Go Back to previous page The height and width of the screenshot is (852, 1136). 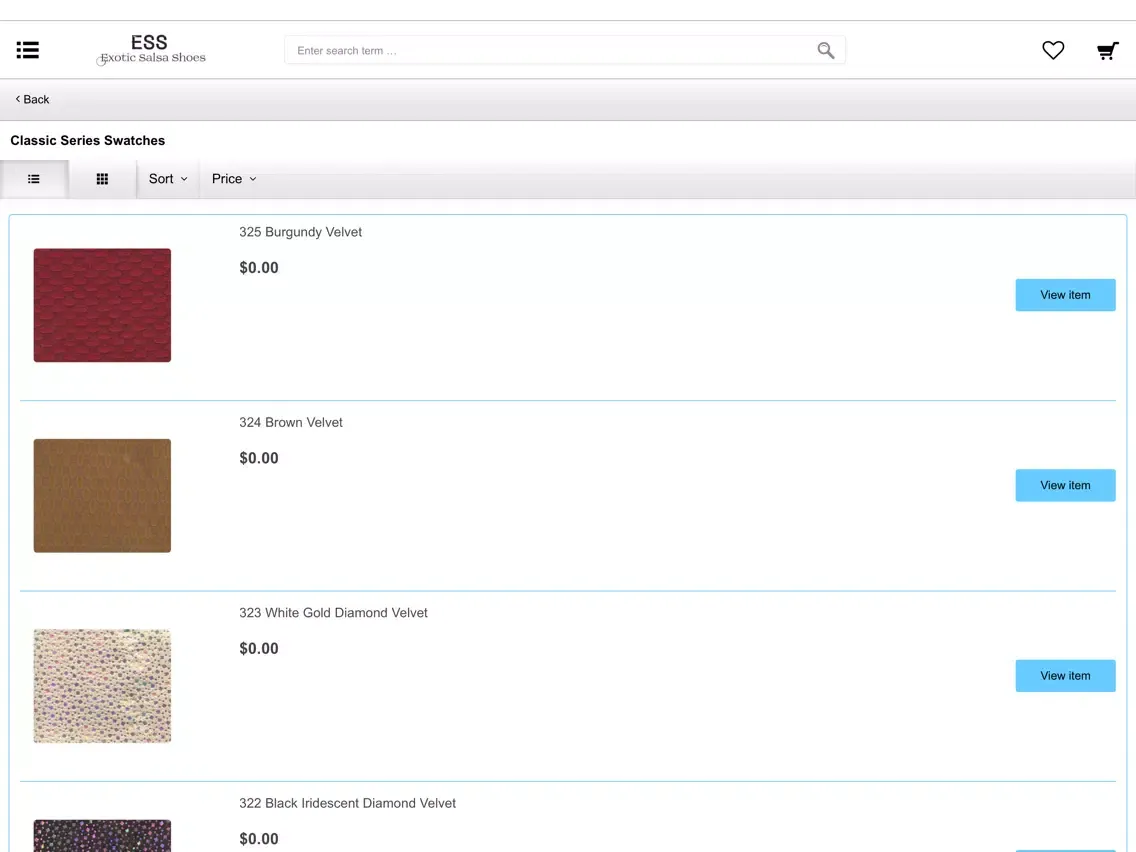[33, 99]
